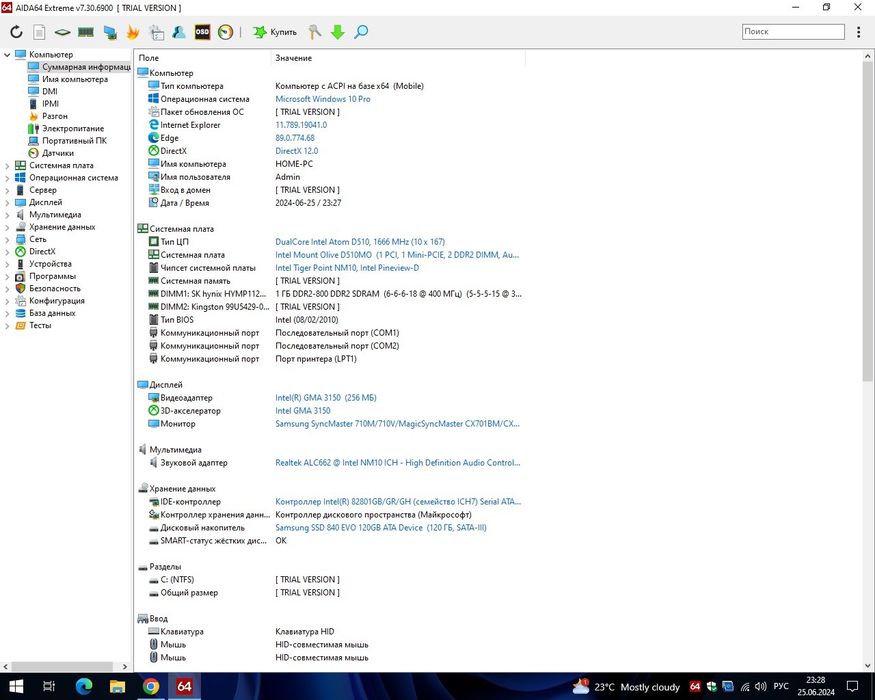Expand the Дисплей tree node

(7, 202)
